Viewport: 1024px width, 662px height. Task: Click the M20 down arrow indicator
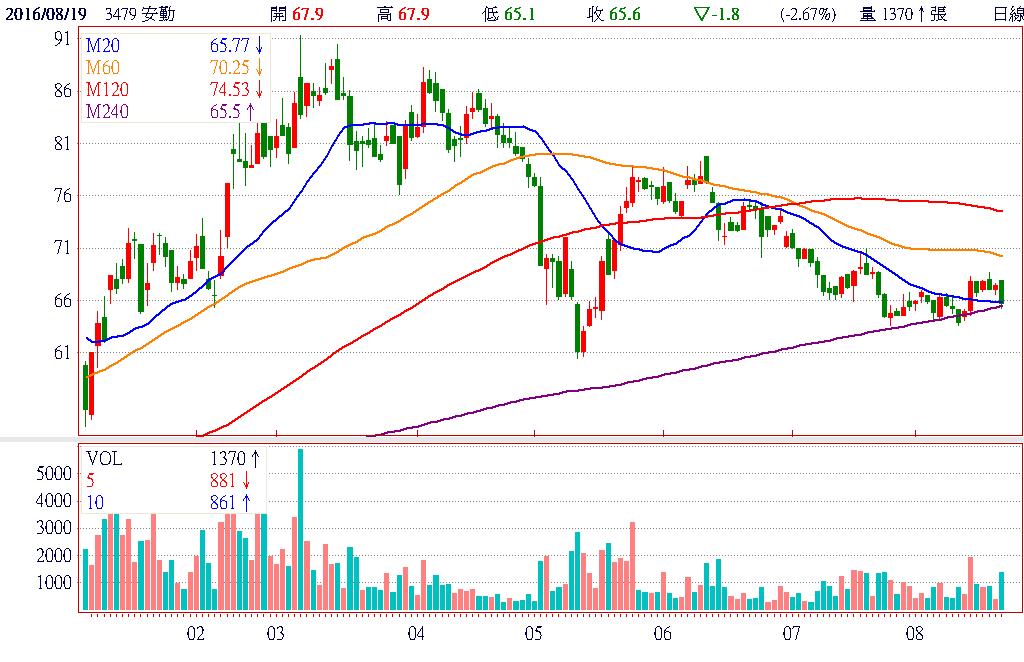259,47
